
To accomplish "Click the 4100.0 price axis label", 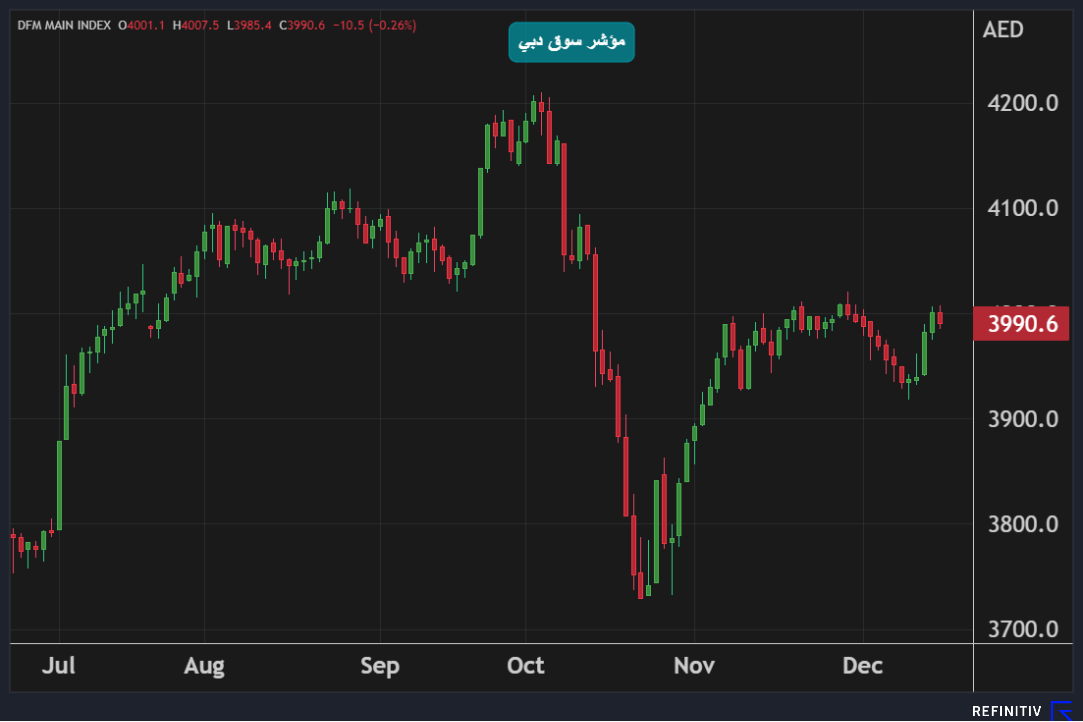I will click(x=1022, y=208).
